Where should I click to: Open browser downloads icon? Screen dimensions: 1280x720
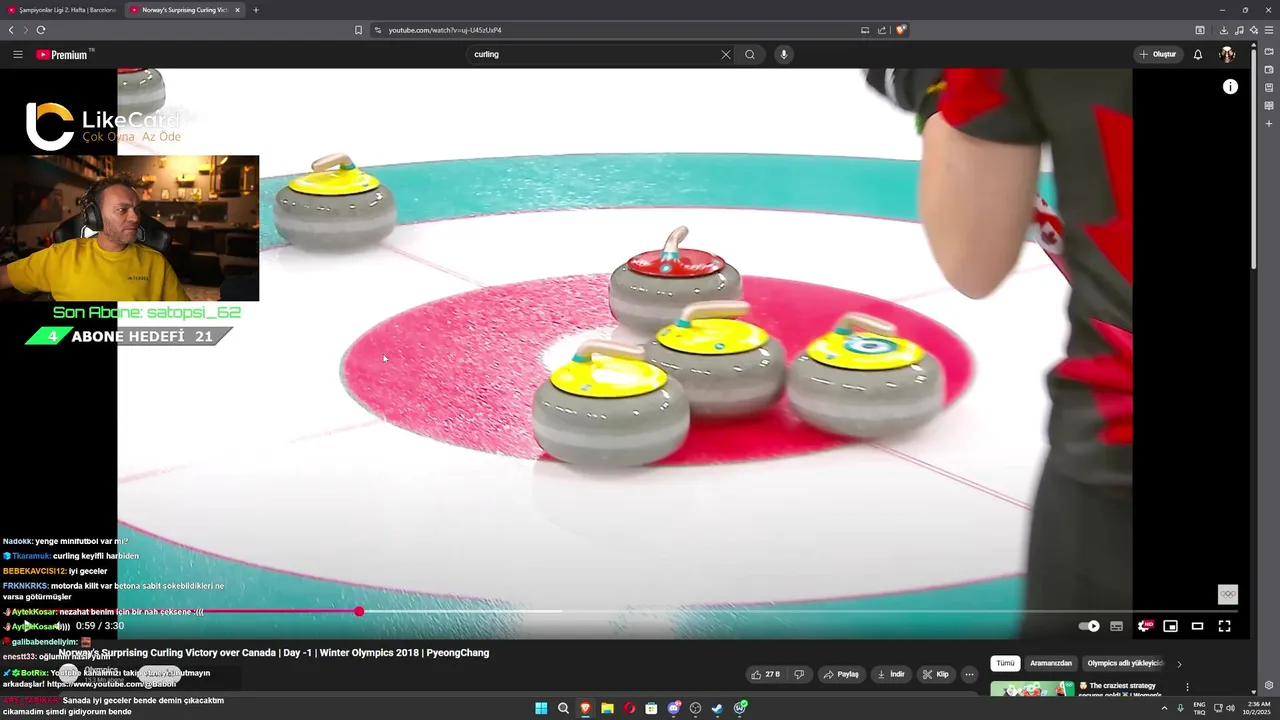coord(1223,30)
